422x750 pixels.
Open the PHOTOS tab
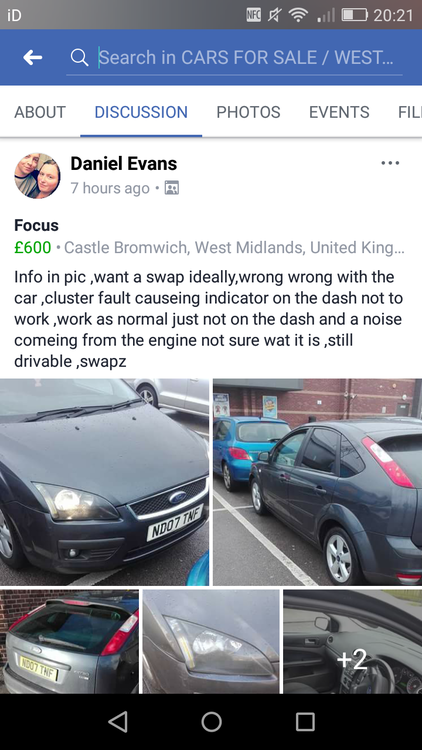[248, 112]
